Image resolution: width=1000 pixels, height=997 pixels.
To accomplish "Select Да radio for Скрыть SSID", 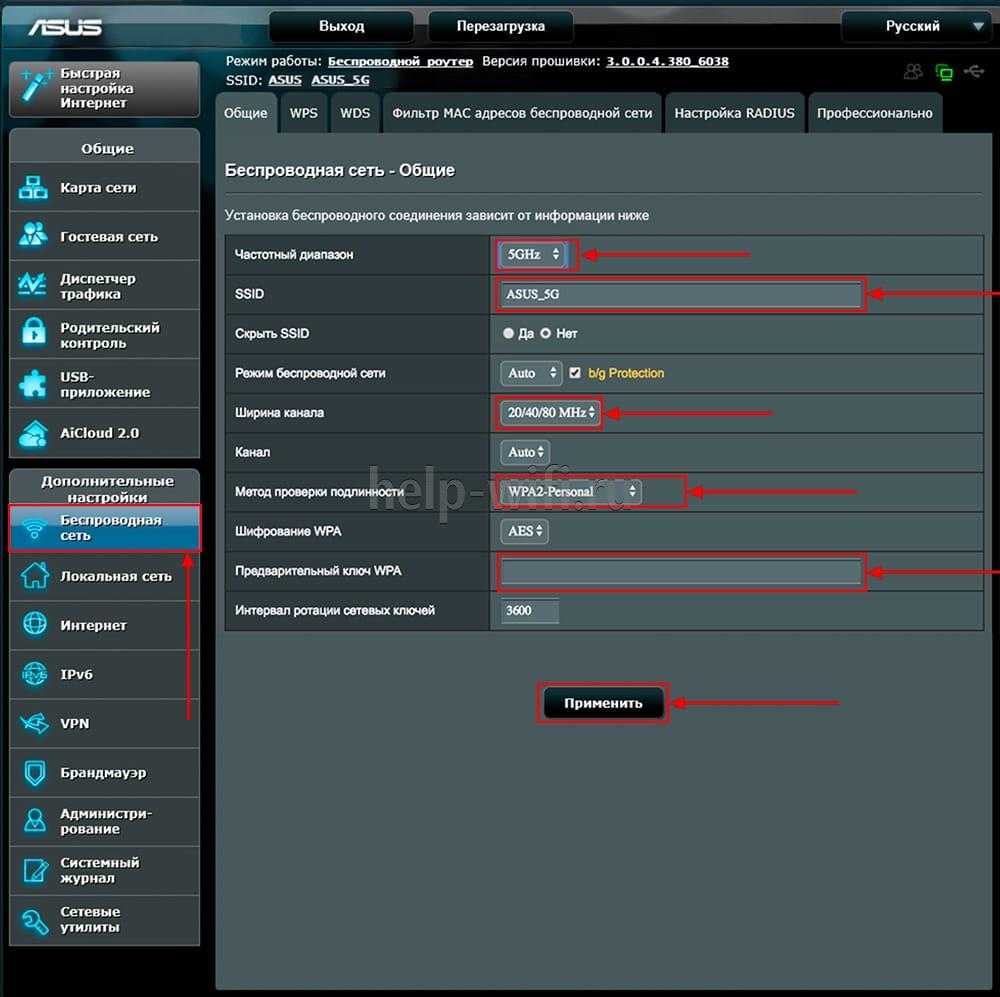I will (x=509, y=333).
